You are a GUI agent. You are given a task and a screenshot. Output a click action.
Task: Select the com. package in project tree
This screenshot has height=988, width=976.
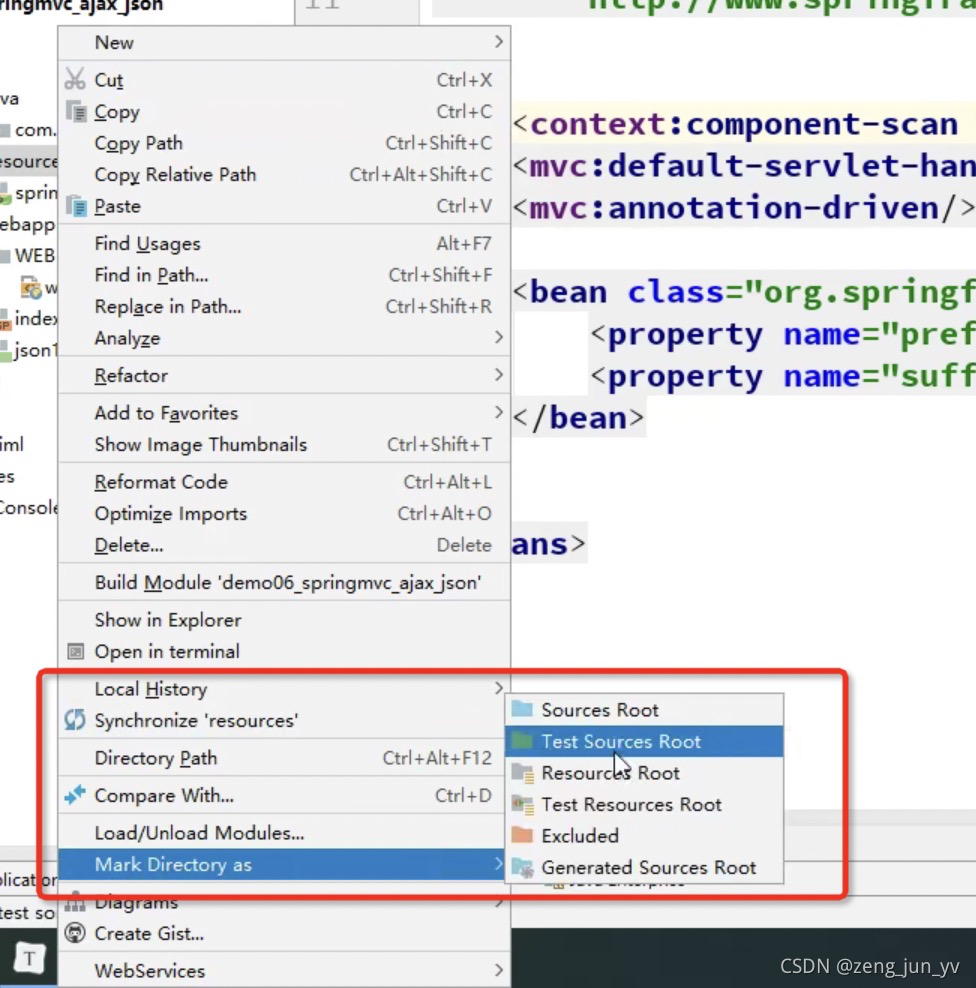(x=28, y=130)
